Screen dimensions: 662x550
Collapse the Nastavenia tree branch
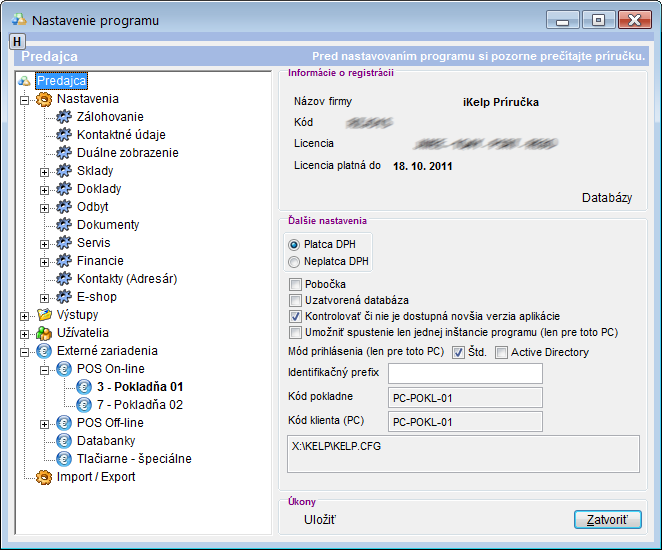pos(24,99)
